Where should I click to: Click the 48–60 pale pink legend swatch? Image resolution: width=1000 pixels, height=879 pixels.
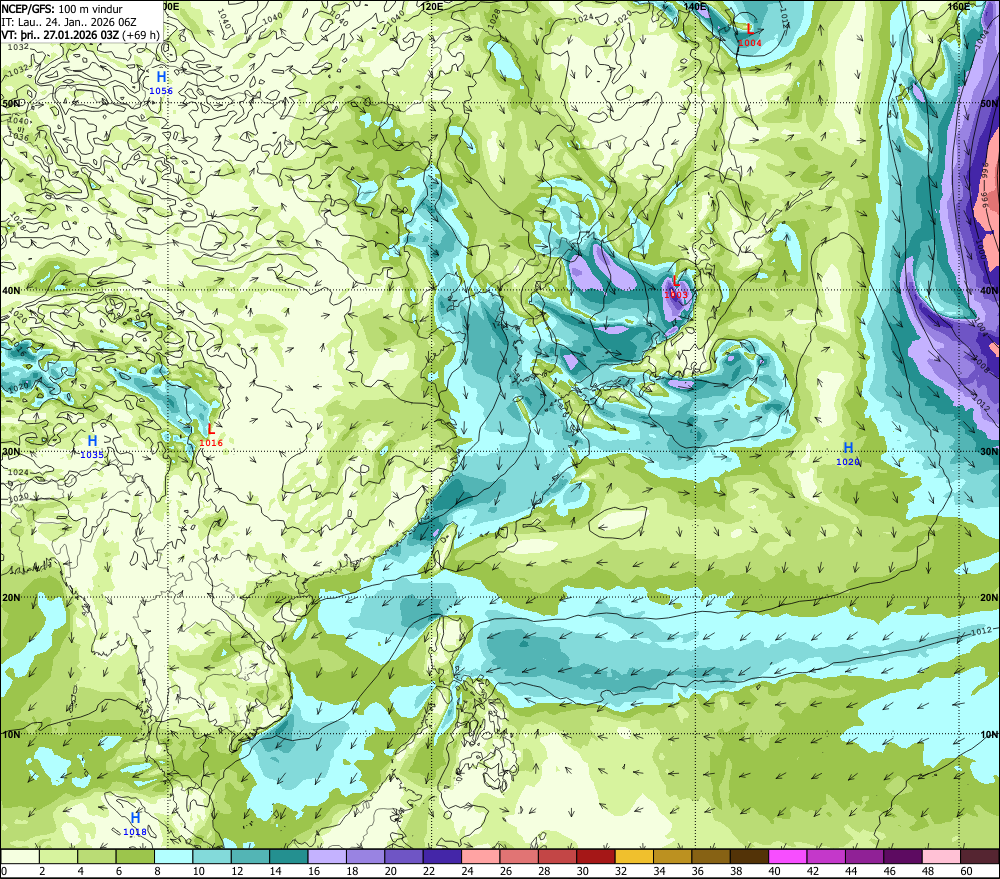tap(941, 856)
